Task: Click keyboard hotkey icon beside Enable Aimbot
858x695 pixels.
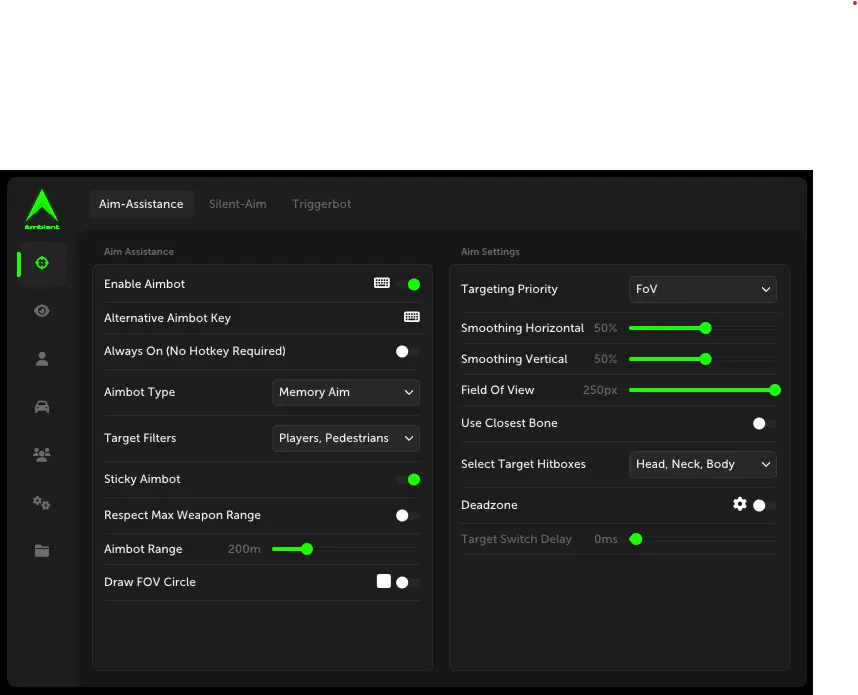Action: [x=381, y=284]
